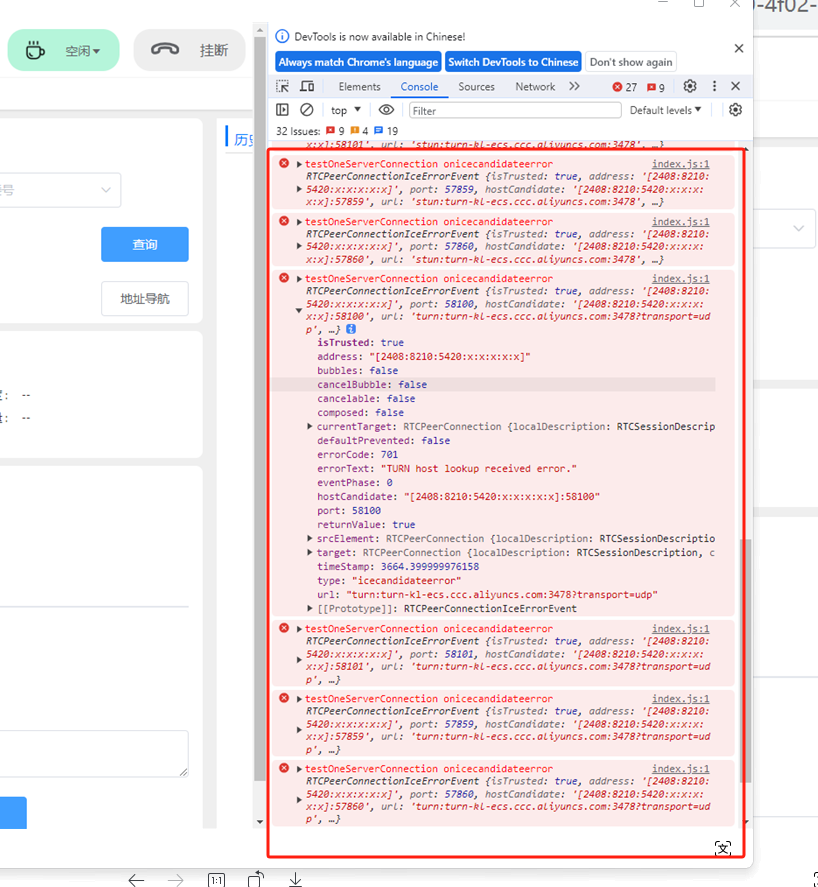Select the cancelBubble: false line
Image resolution: width=818 pixels, height=887 pixels.
[x=372, y=385]
